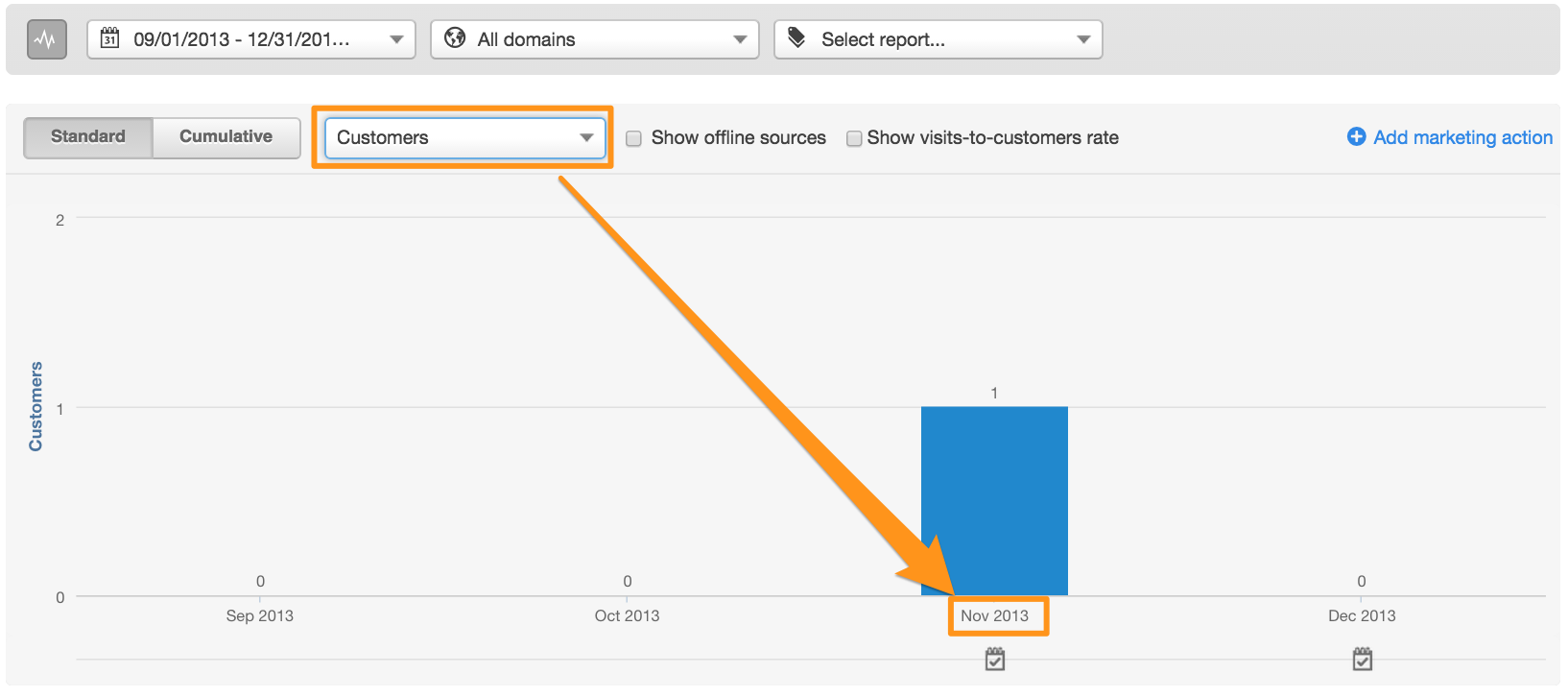The image size is (1568, 698).
Task: Click the globe icon beside All domains
Action: click(455, 38)
